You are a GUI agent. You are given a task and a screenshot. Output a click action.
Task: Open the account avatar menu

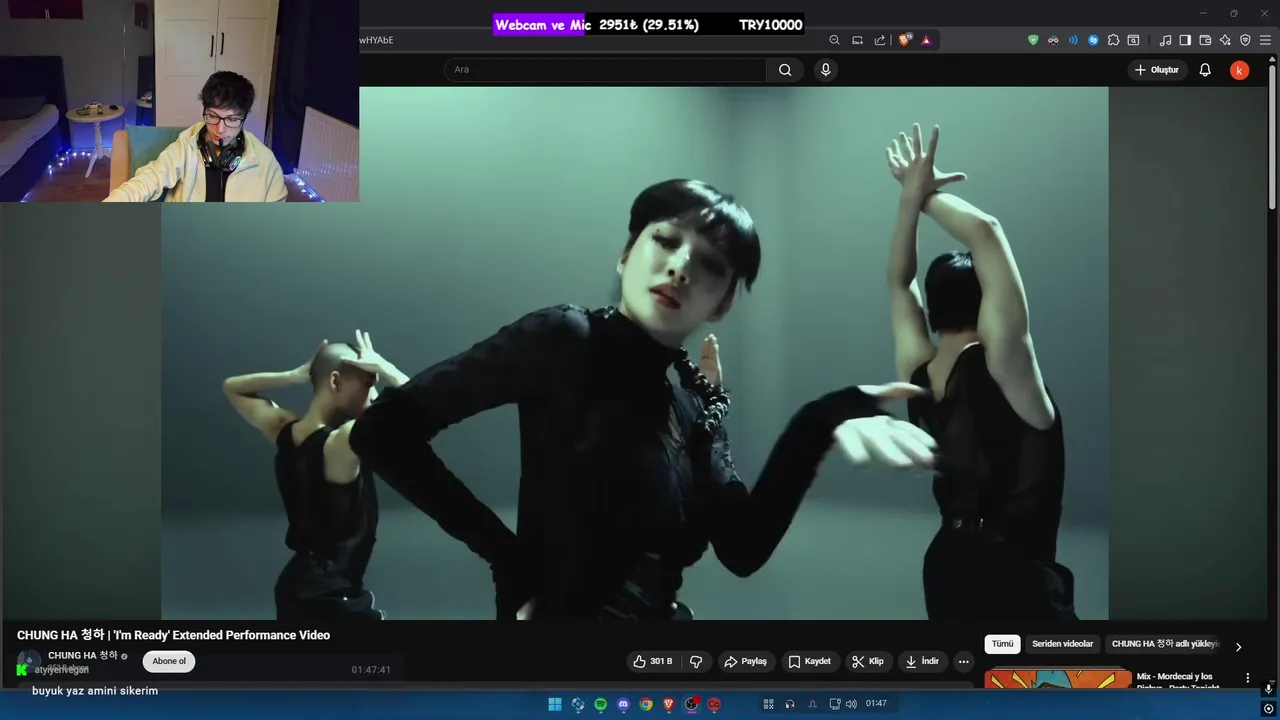tap(1239, 70)
